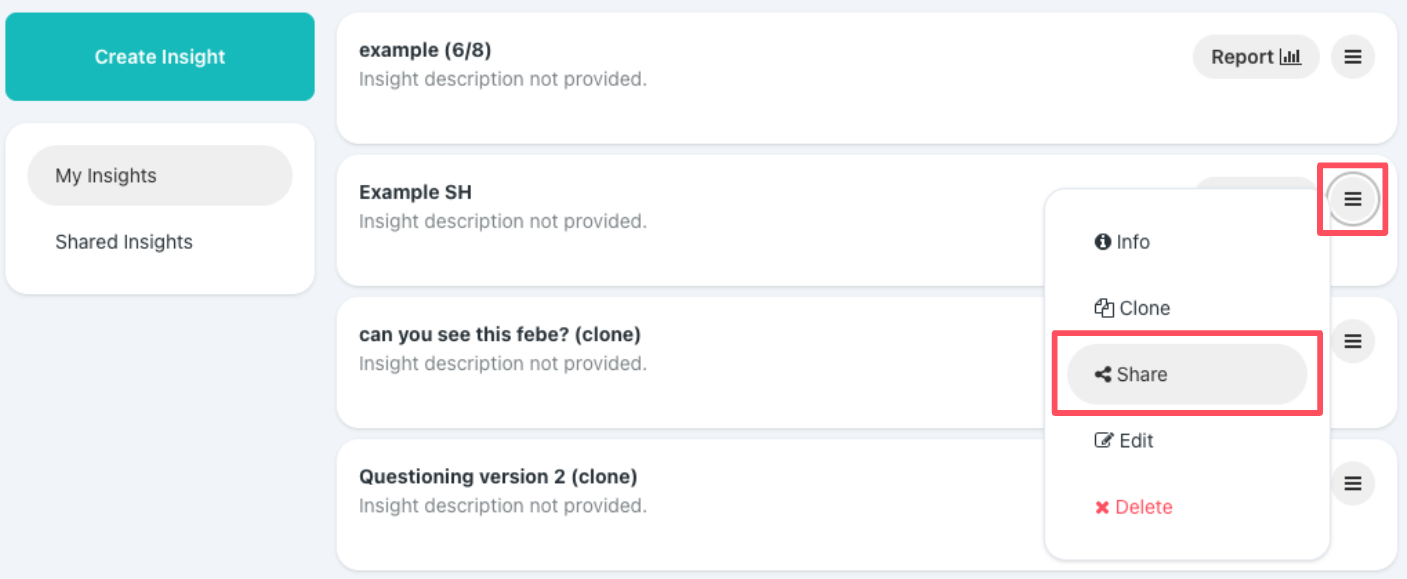Open hamburger menu for Questioning version 2

pyautogui.click(x=1352, y=483)
